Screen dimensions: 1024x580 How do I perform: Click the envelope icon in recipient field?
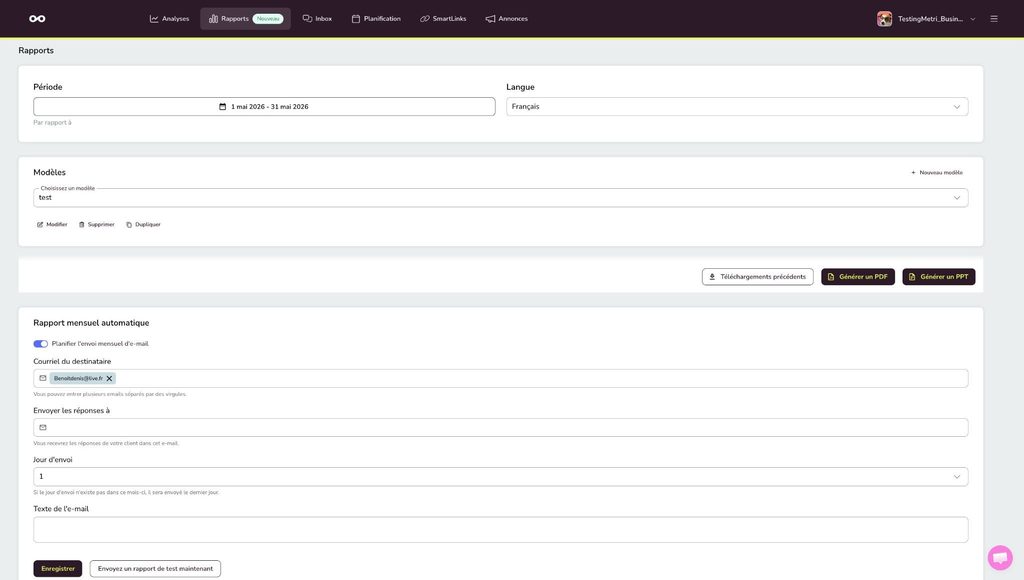pyautogui.click(x=42, y=378)
